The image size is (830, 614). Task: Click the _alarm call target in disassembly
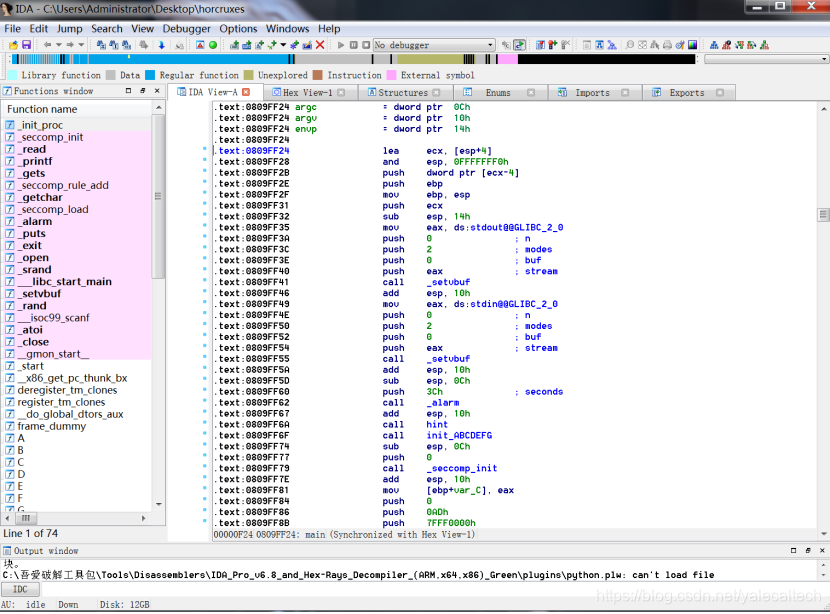(443, 403)
